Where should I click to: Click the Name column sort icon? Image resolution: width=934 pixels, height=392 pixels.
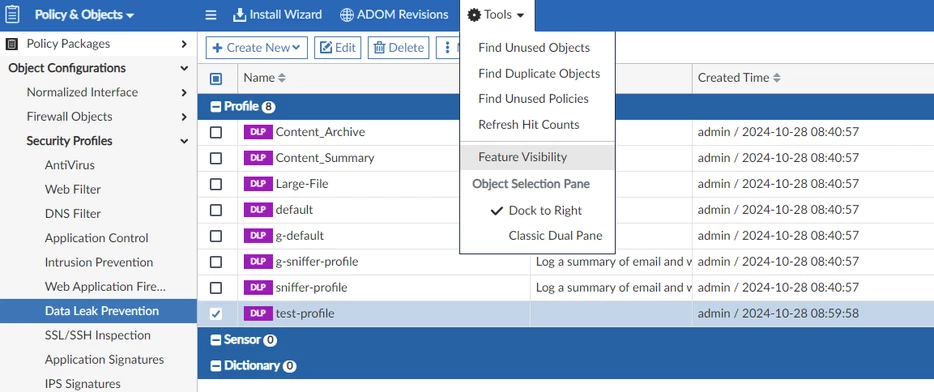coord(282,78)
